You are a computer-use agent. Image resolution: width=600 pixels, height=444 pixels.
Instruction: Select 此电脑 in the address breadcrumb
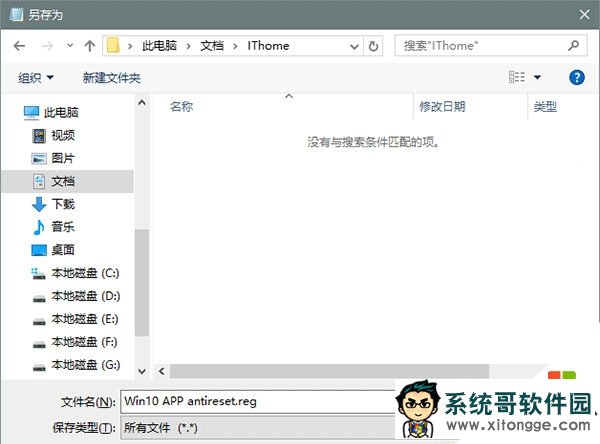[x=160, y=46]
